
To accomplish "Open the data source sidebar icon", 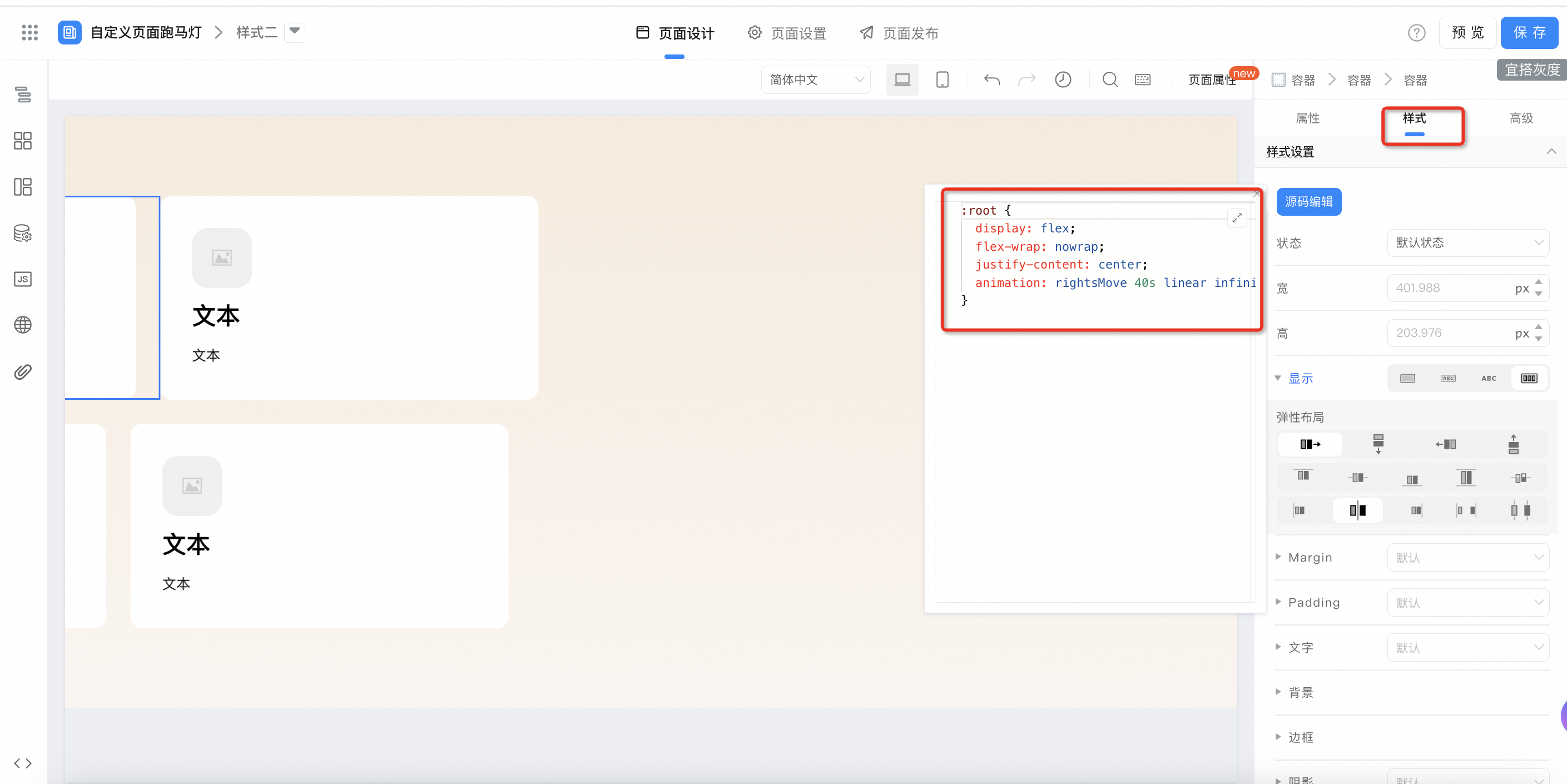I will pyautogui.click(x=23, y=233).
